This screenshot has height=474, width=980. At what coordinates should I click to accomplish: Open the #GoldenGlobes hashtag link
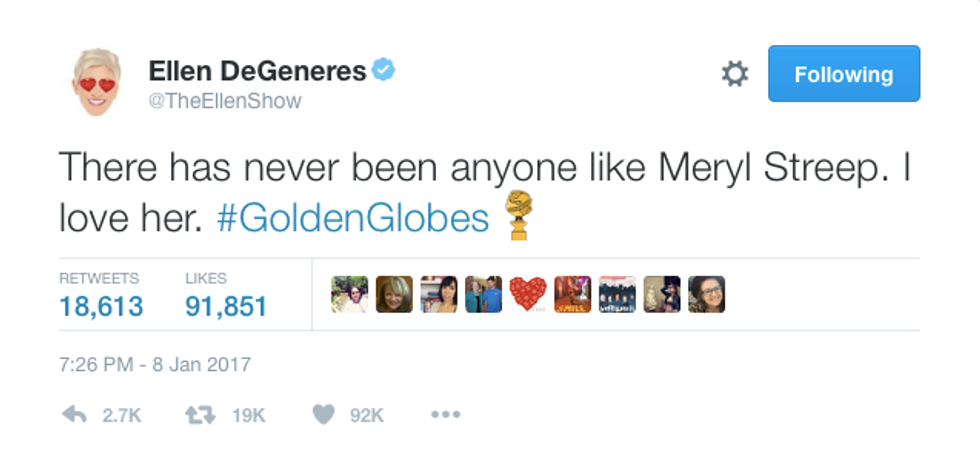click(x=353, y=218)
